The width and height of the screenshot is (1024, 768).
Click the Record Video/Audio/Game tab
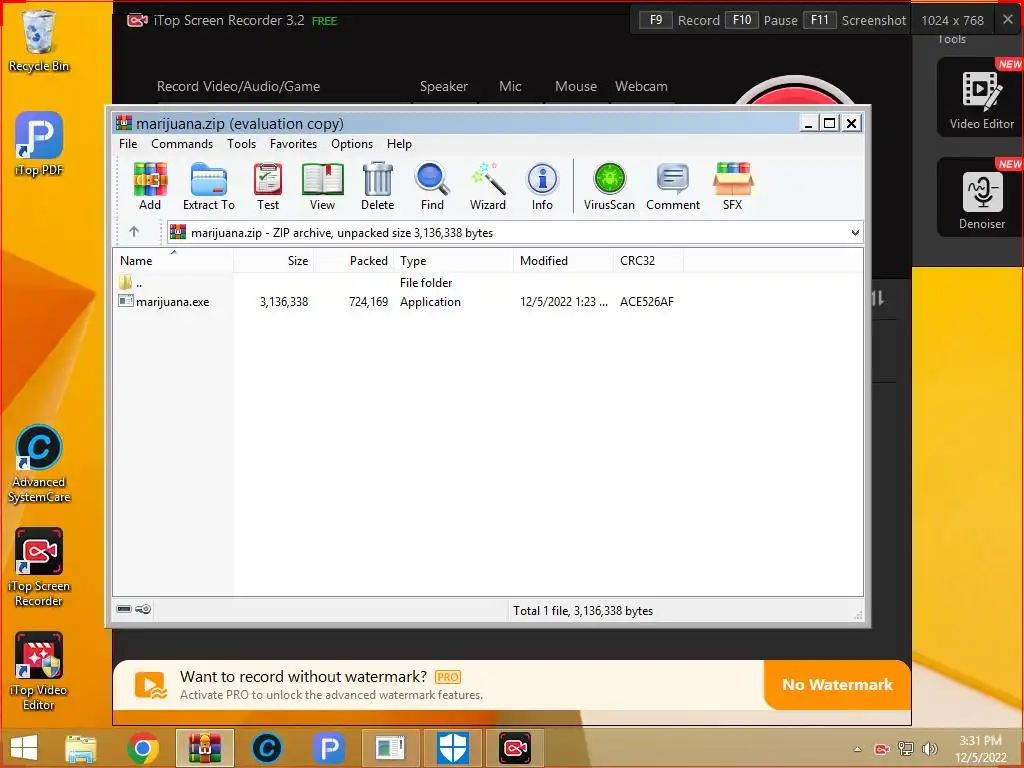pyautogui.click(x=238, y=86)
